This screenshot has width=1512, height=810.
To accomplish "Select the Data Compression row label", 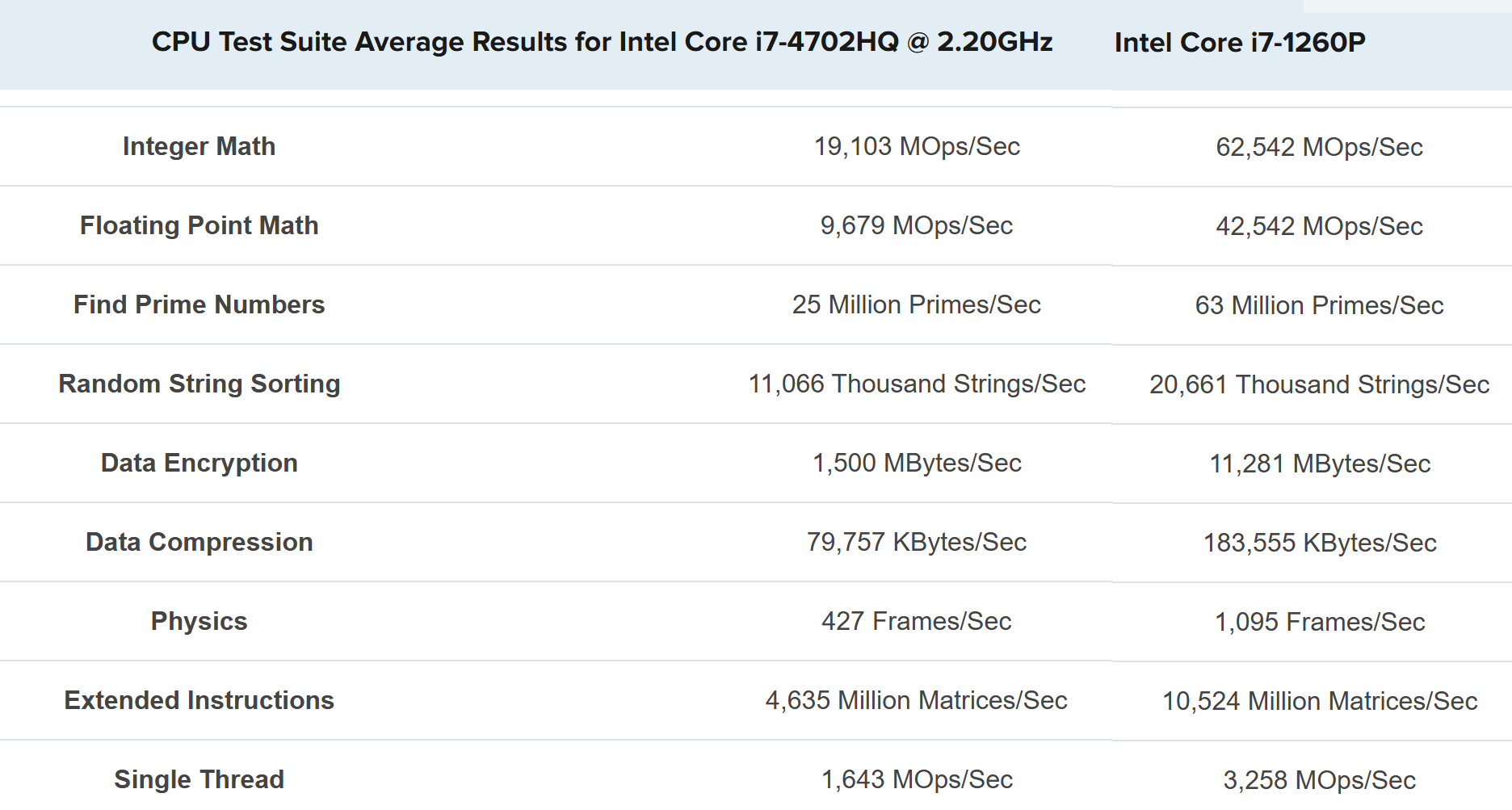I will [x=199, y=542].
